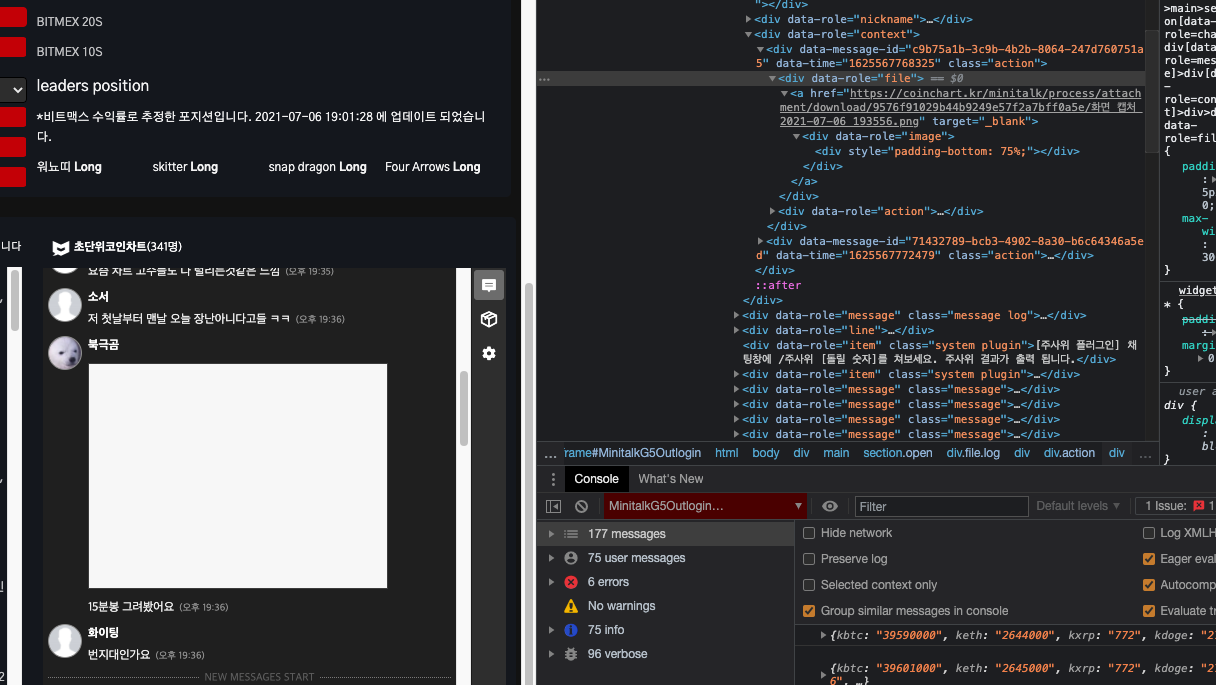This screenshot has width=1216, height=685.
Task: Create live expression with eye icon
Action: [830, 506]
